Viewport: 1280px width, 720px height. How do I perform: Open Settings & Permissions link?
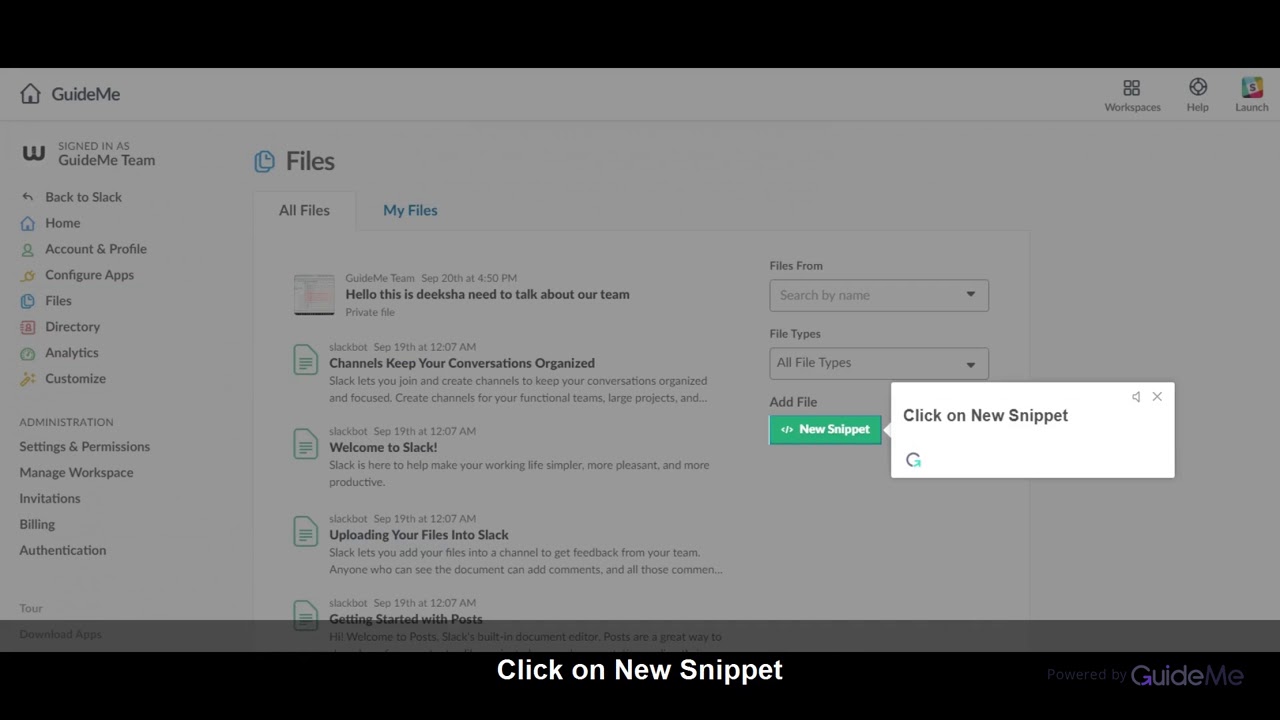(84, 447)
